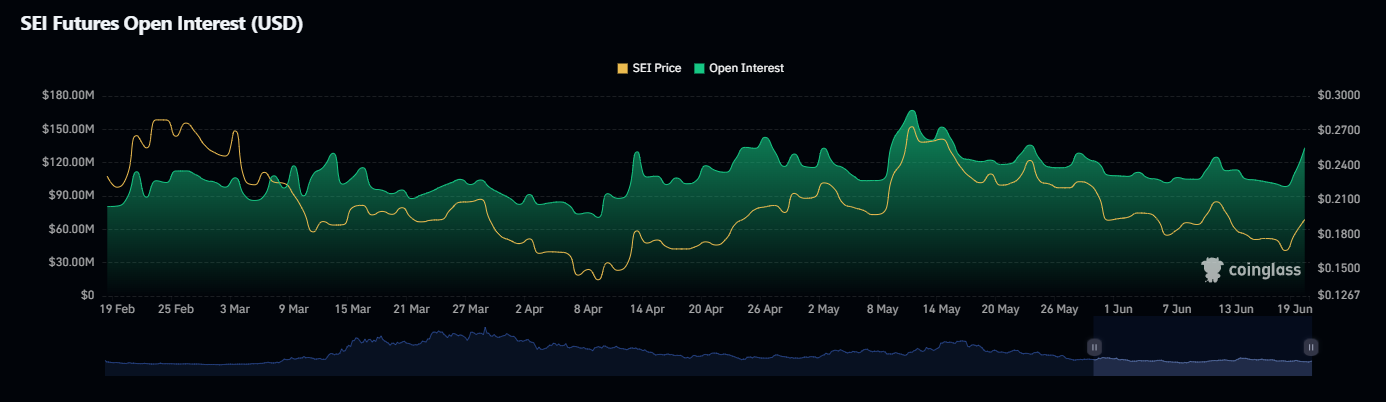1386x402 pixels.
Task: Click the $0.3000 right axis label
Action: (1340, 96)
